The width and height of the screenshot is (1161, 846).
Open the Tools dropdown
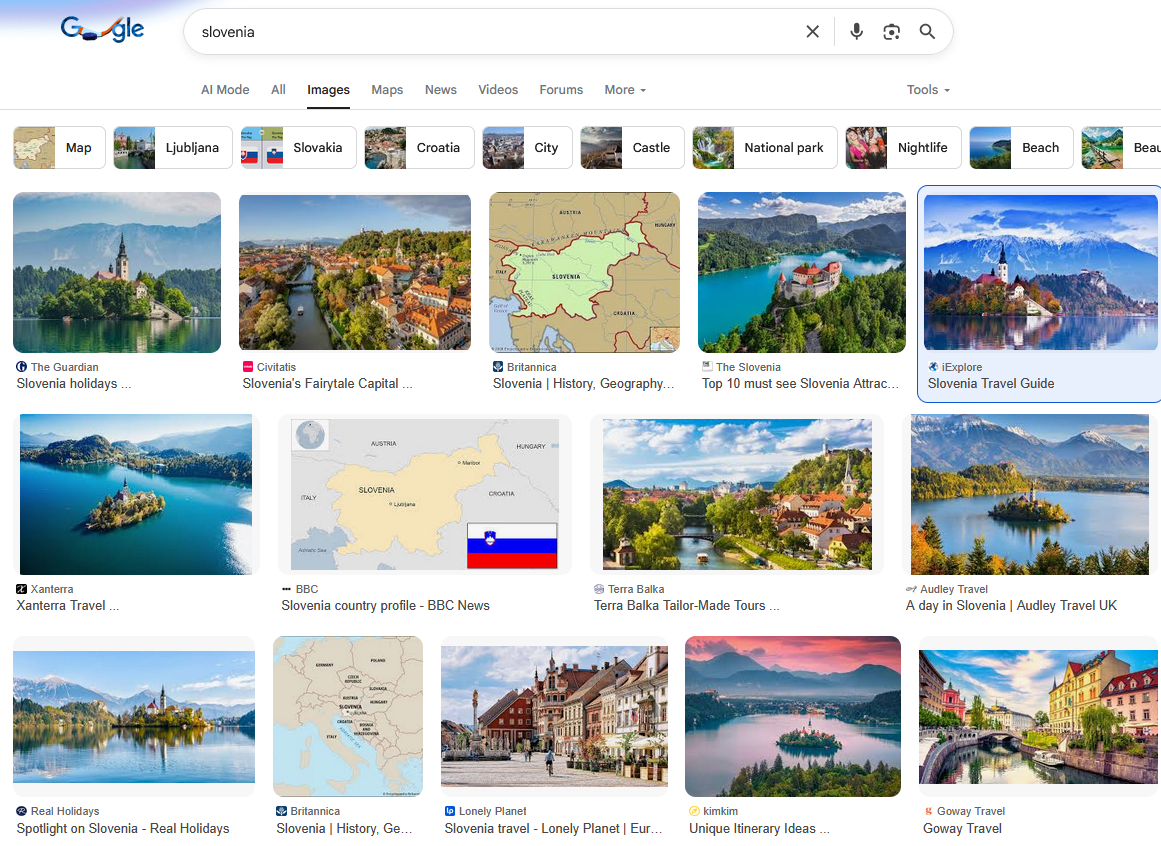tap(927, 90)
